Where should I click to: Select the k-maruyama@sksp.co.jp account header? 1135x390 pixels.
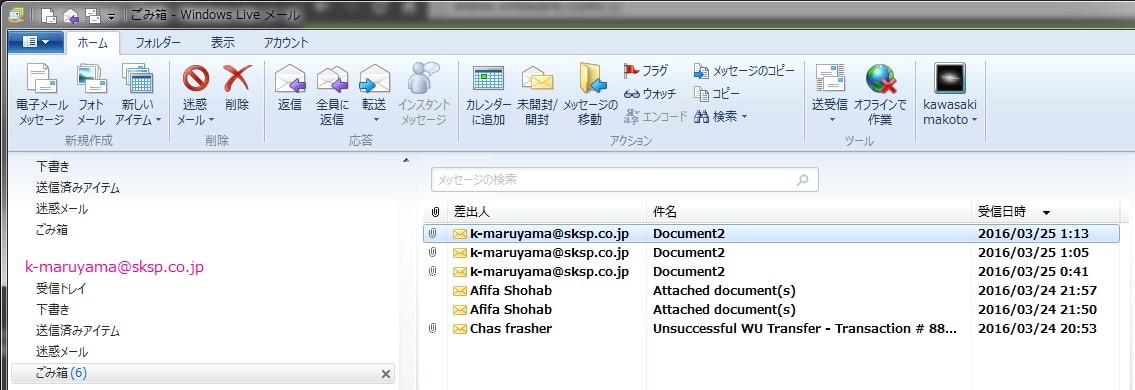tap(114, 267)
